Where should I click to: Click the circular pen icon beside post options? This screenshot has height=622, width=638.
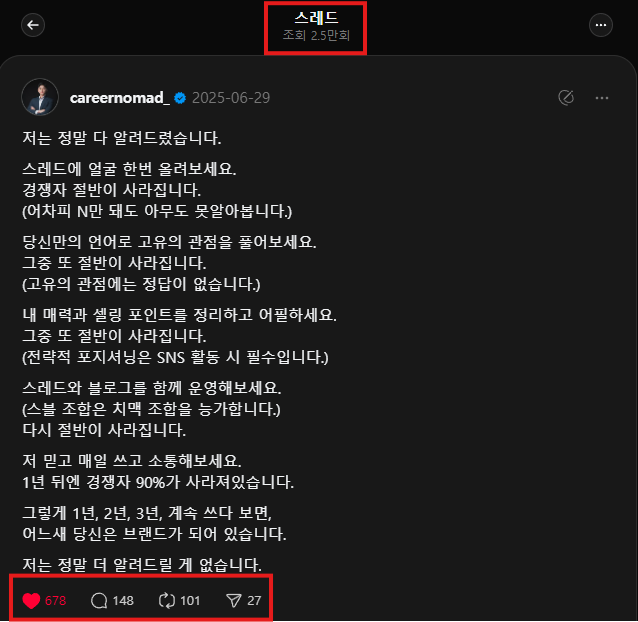point(566,98)
